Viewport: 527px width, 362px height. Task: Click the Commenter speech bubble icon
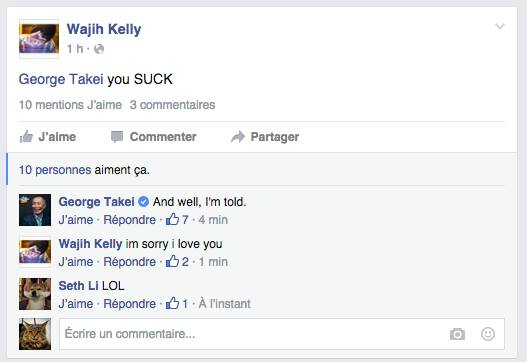(x=117, y=137)
